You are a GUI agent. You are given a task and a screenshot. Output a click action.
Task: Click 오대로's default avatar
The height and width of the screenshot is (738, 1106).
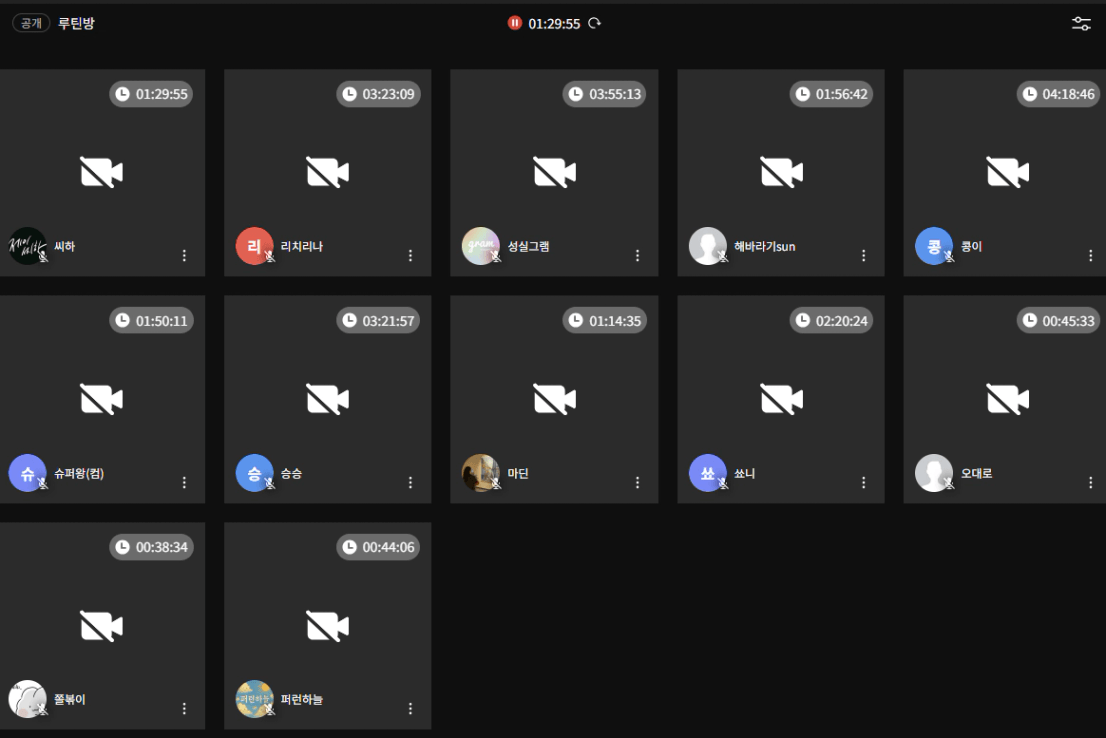934,473
